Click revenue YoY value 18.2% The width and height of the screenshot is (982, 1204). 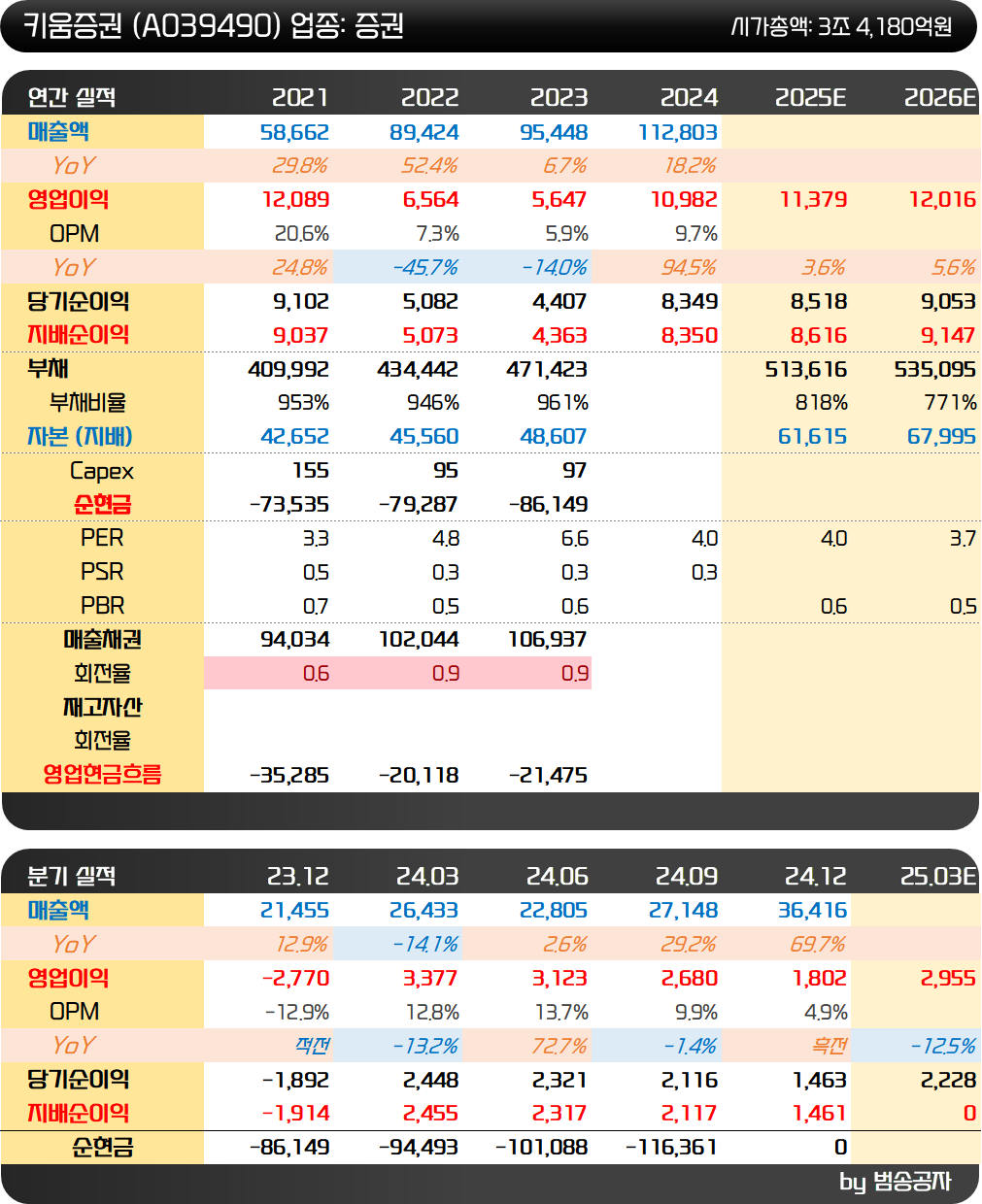691,166
